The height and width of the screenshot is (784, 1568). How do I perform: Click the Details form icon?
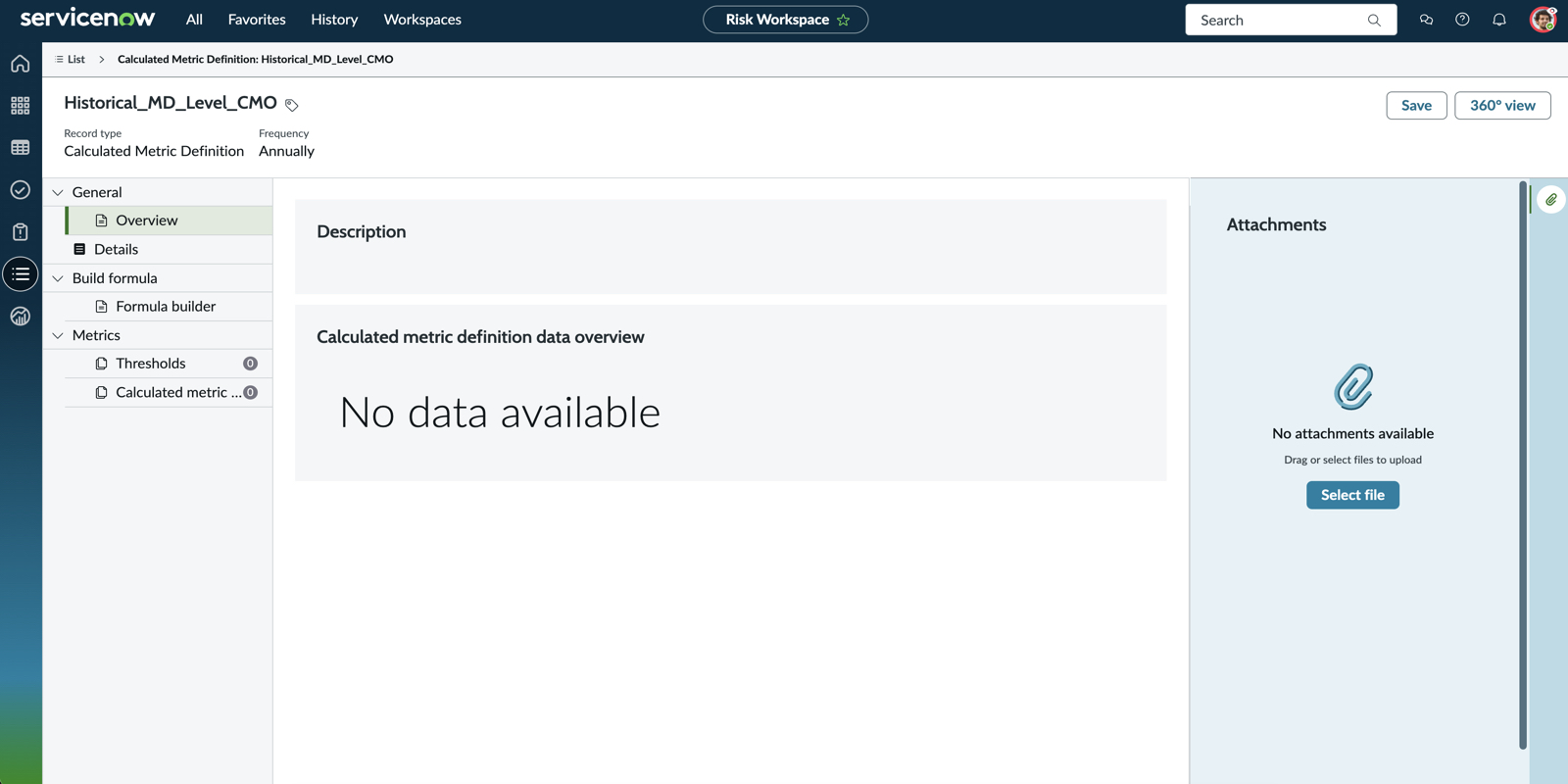click(79, 249)
